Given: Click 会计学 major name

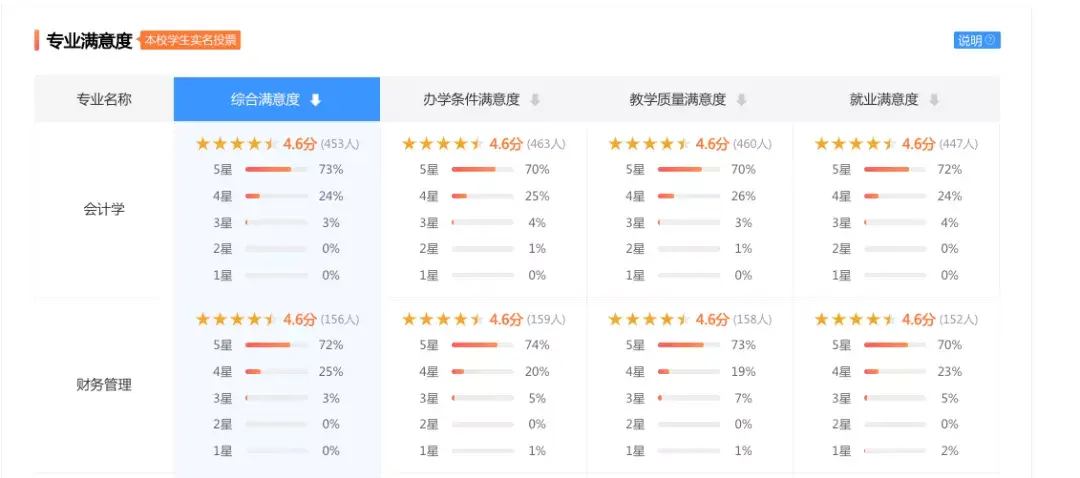Looking at the screenshot, I should click(104, 210).
